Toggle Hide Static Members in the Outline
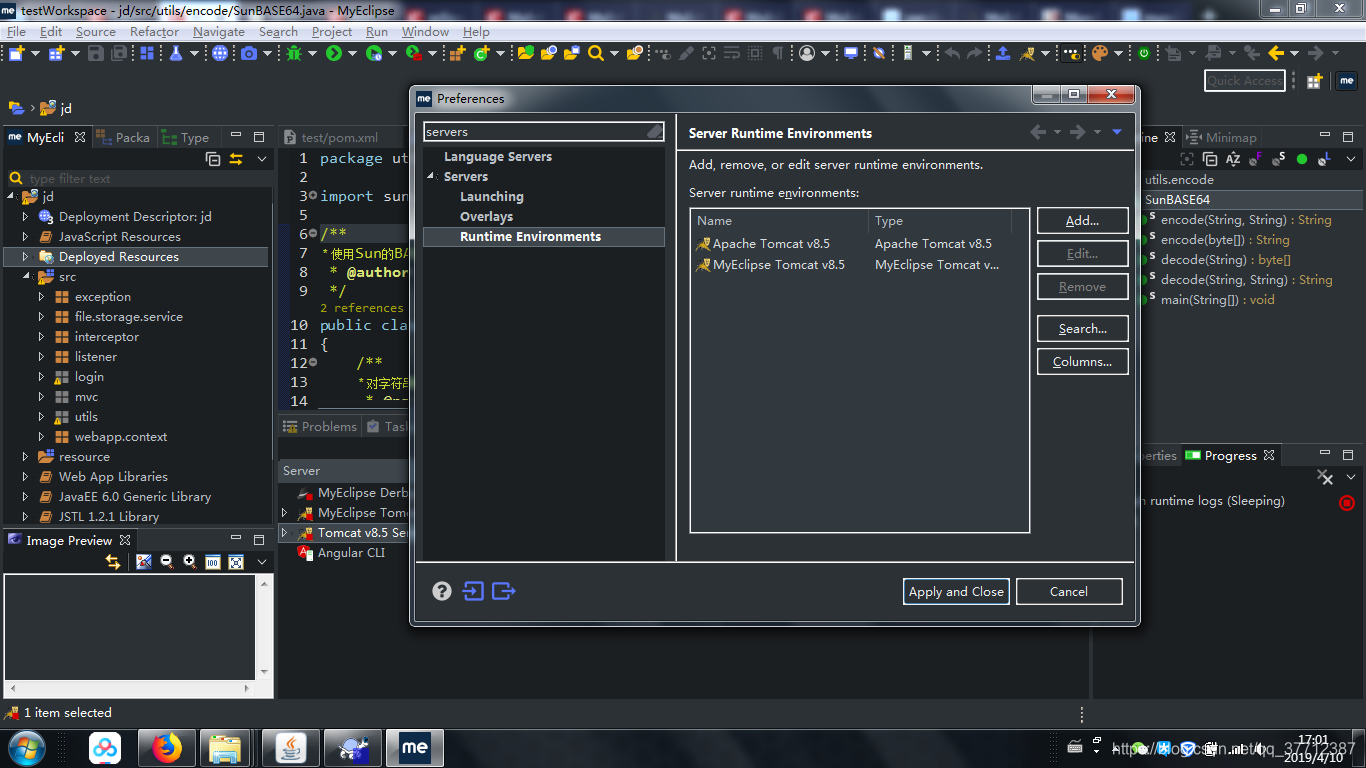Screen dimensions: 1366x768 pos(1279,159)
